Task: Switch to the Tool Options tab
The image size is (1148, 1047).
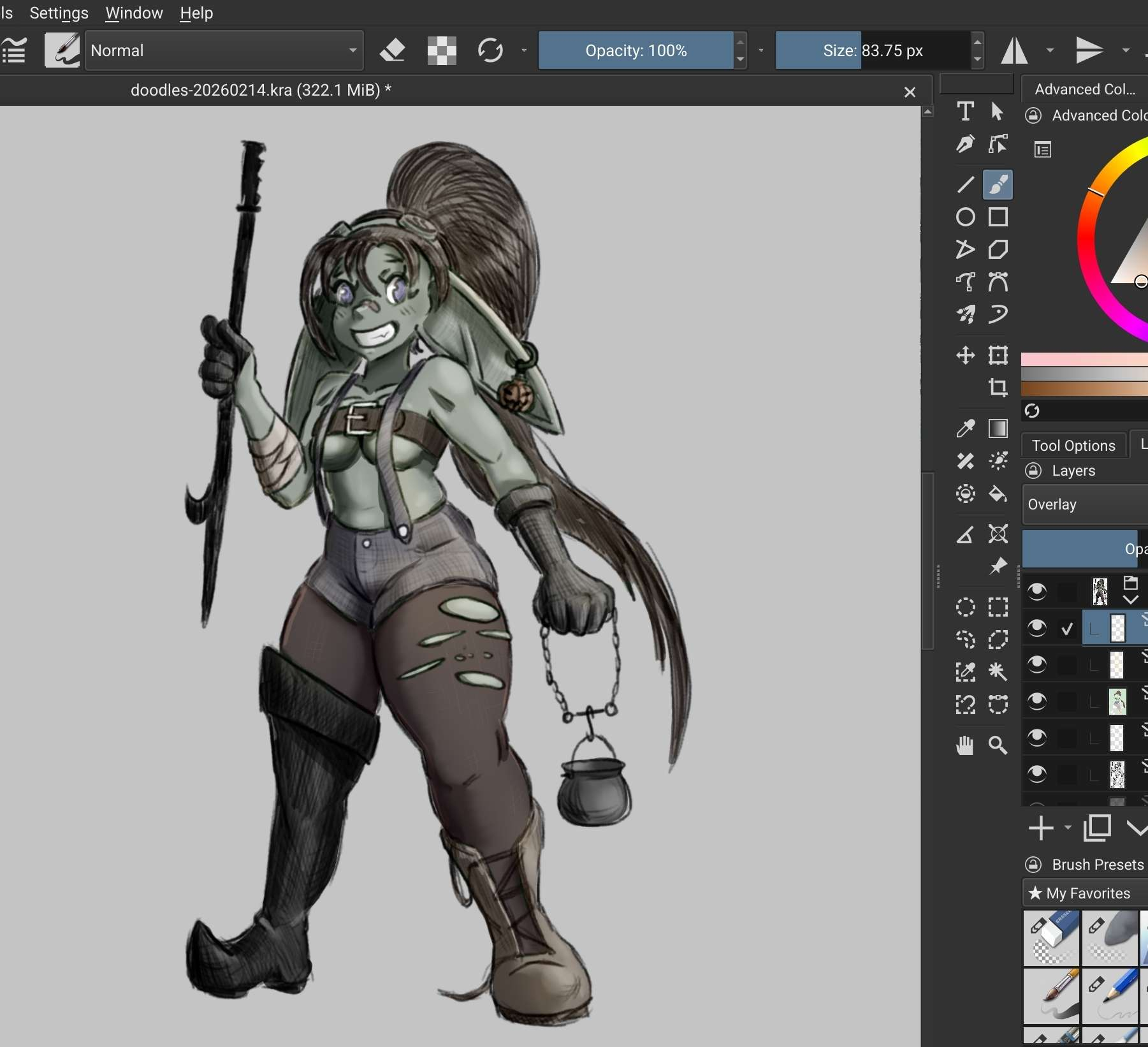Action: click(1073, 445)
